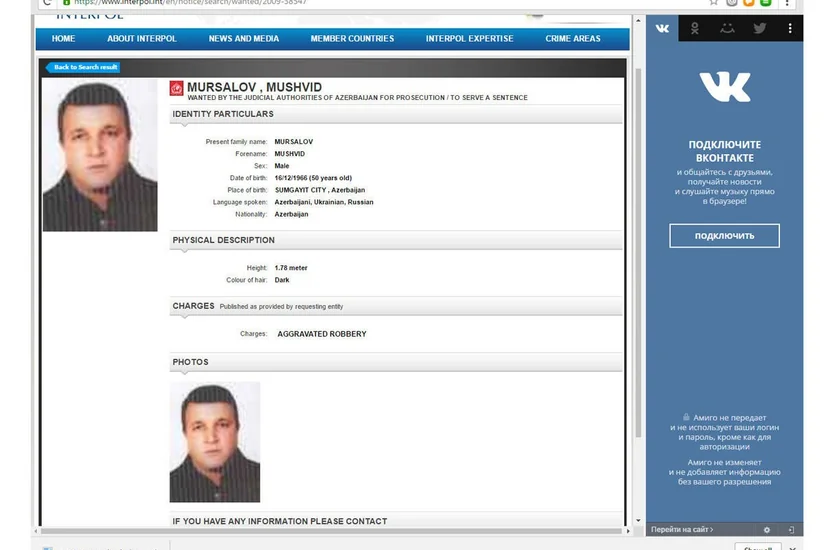Click the green browser extension icon
The height and width of the screenshot is (550, 824).
coord(766,3)
